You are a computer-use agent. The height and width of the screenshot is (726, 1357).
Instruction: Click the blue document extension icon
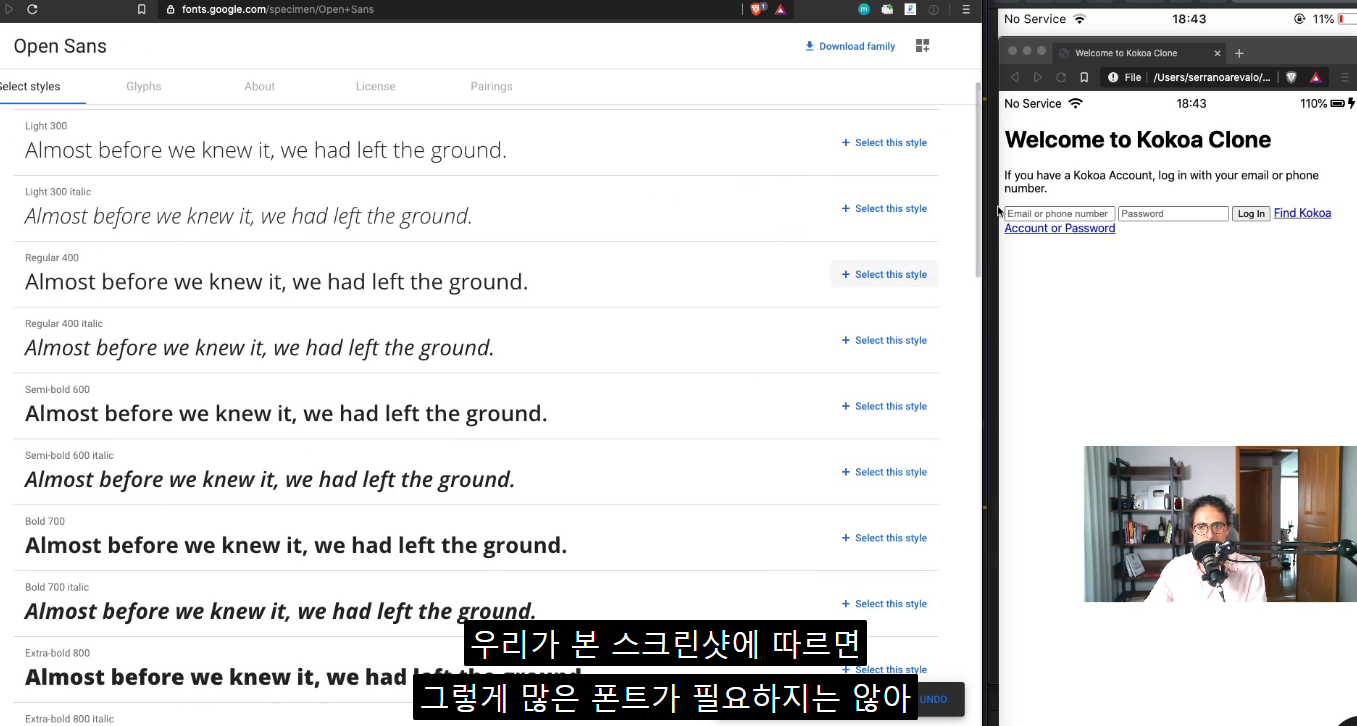910,9
